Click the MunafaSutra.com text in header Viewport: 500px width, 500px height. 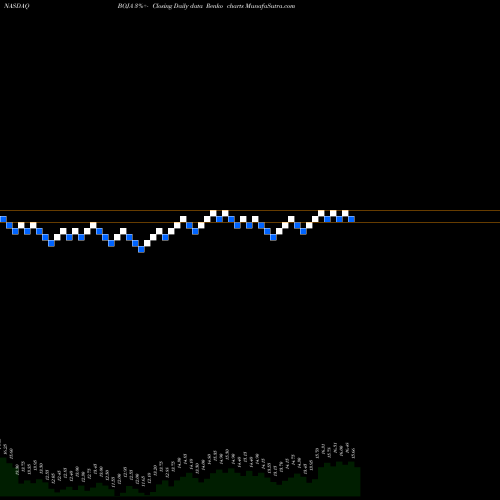(270, 6)
